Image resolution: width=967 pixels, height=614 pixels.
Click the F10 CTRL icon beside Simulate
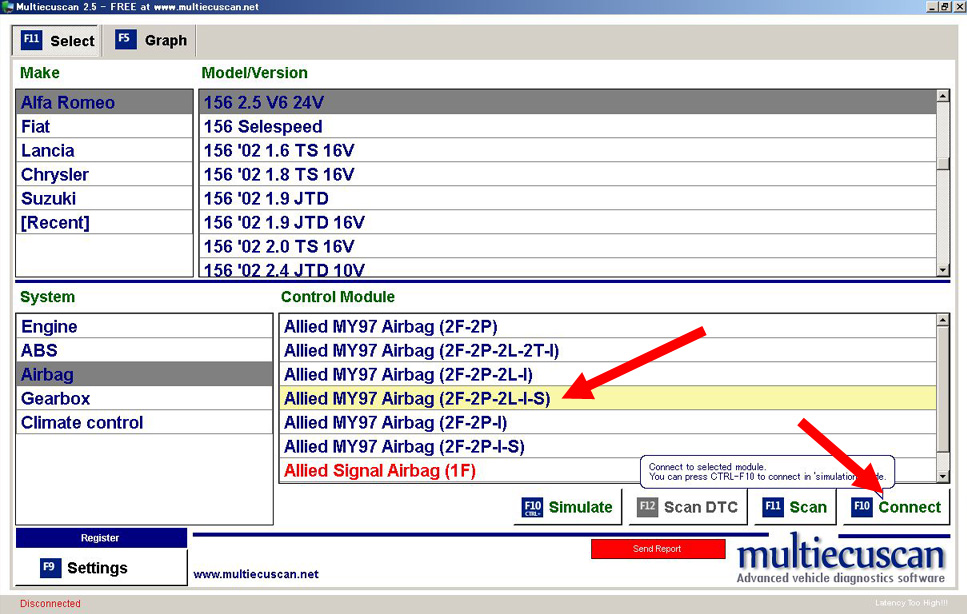(x=532, y=507)
